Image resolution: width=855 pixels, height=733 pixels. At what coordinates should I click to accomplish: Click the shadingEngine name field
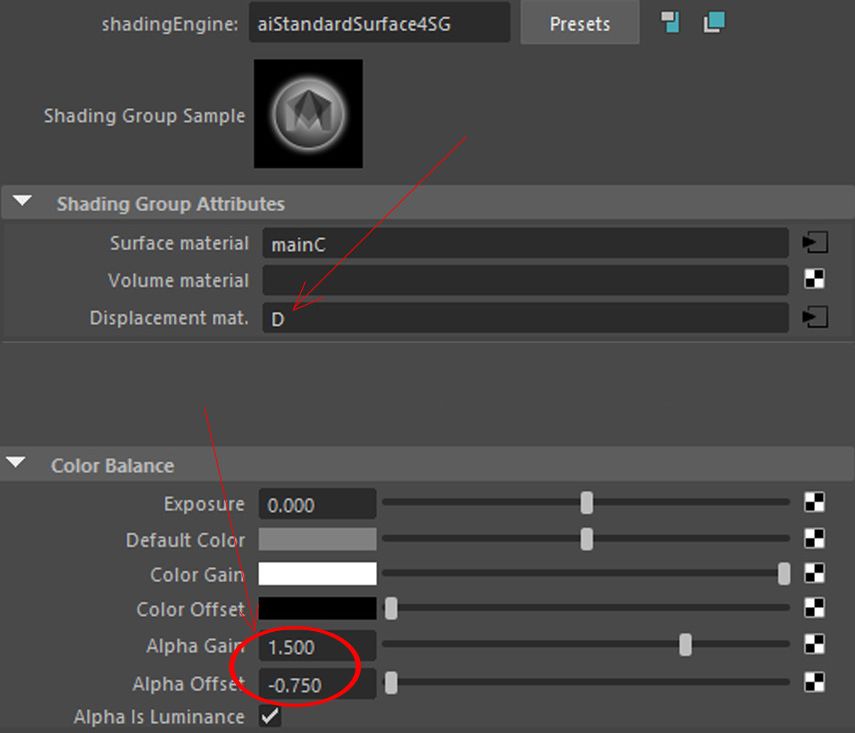(379, 23)
